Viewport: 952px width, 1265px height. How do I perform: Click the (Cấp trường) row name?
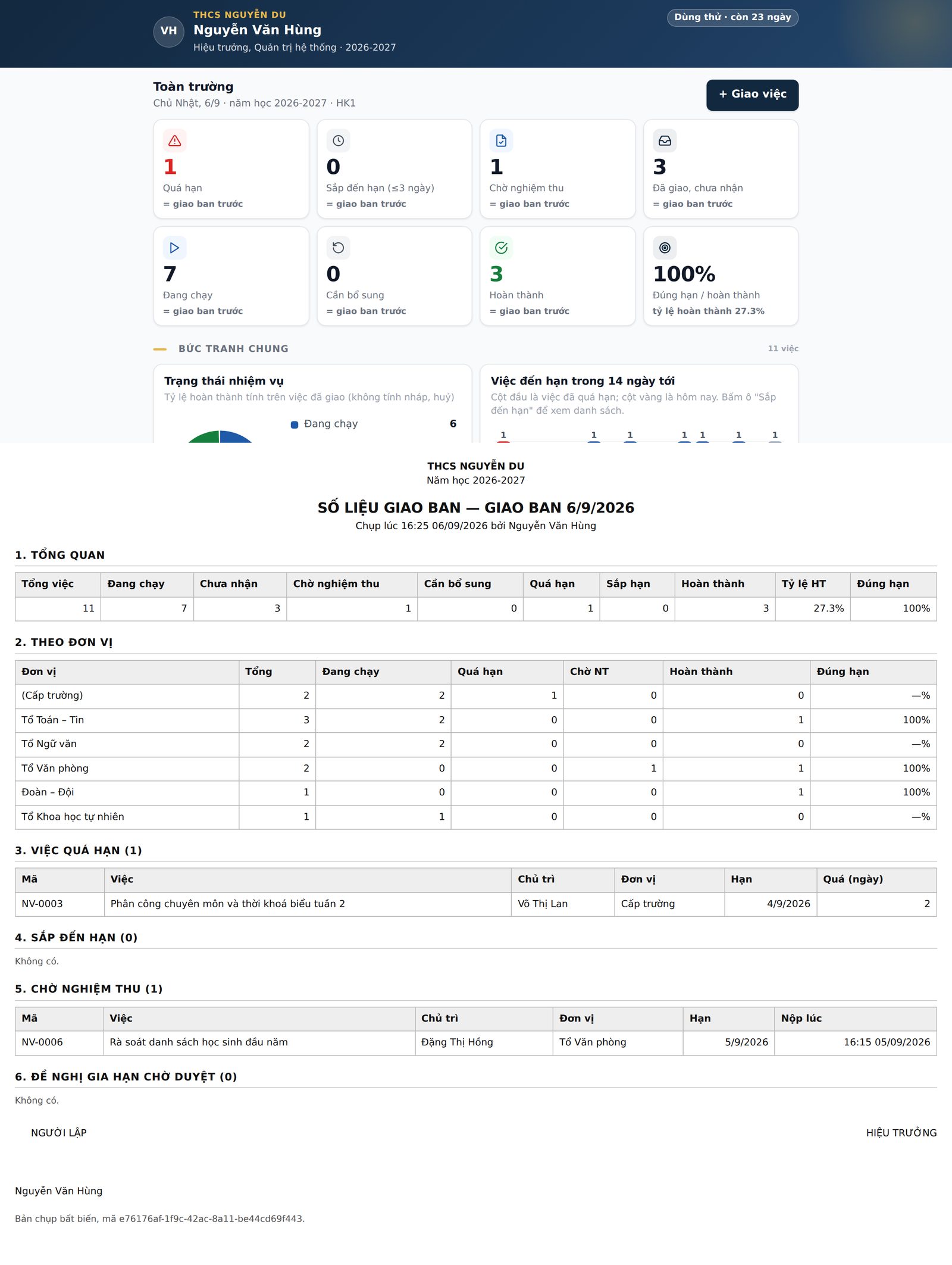tap(52, 695)
